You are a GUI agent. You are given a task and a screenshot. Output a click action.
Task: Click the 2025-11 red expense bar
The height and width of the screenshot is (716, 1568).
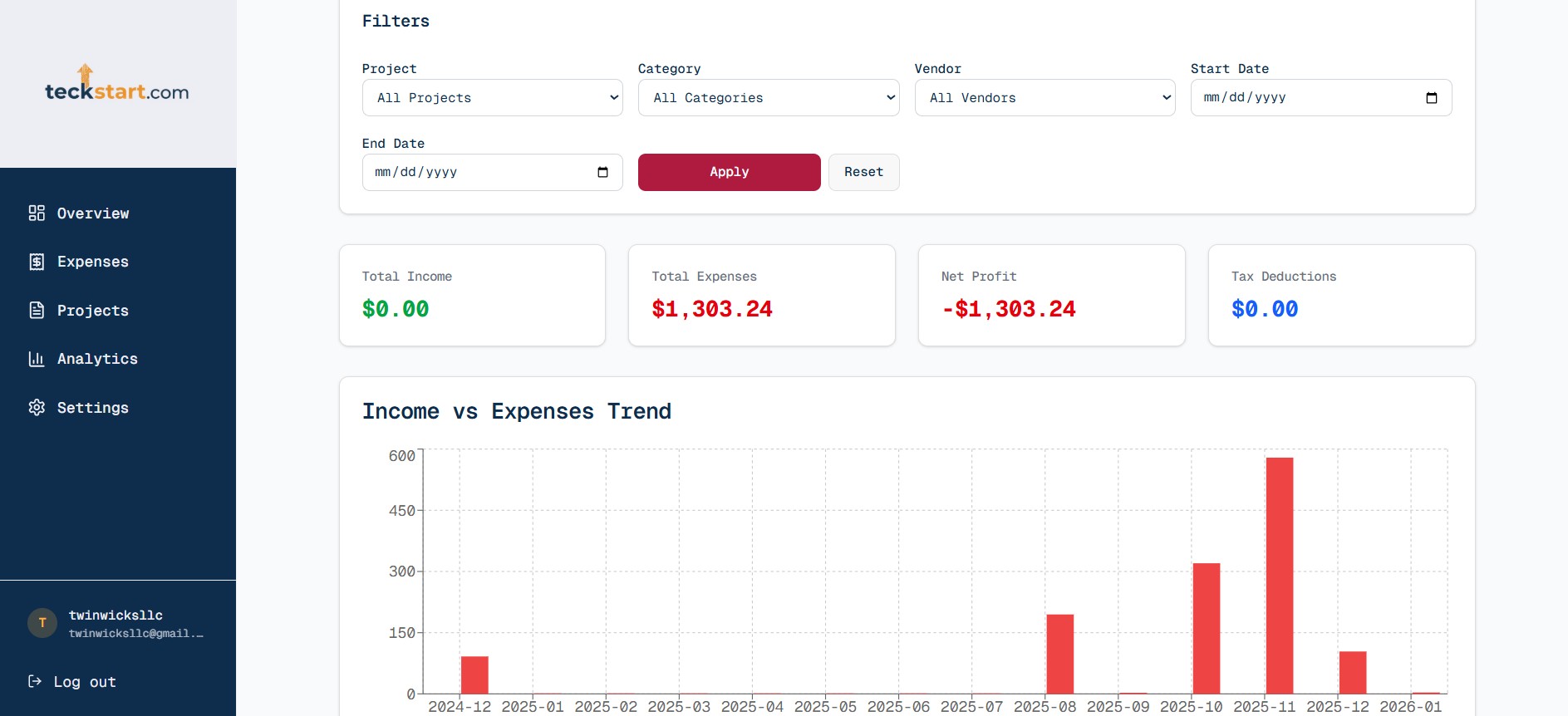pos(1279,575)
